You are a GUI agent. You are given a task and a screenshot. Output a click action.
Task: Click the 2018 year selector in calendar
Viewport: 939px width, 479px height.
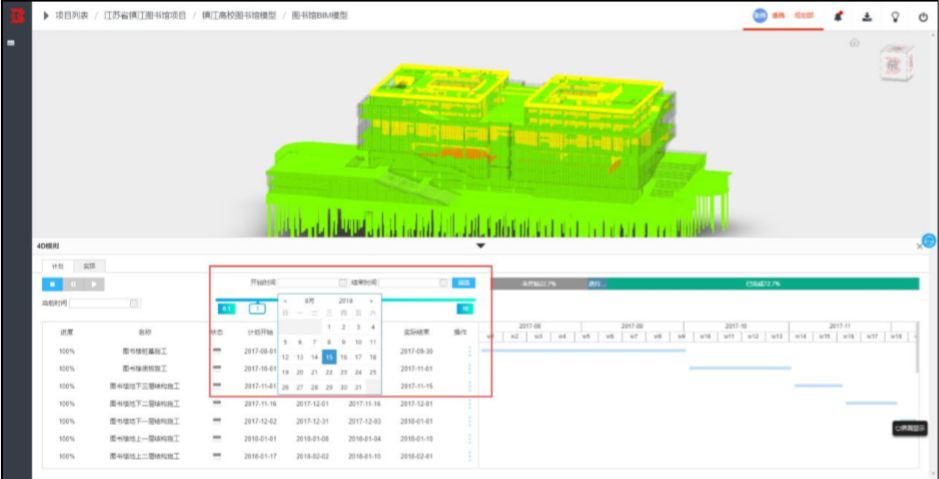346,301
